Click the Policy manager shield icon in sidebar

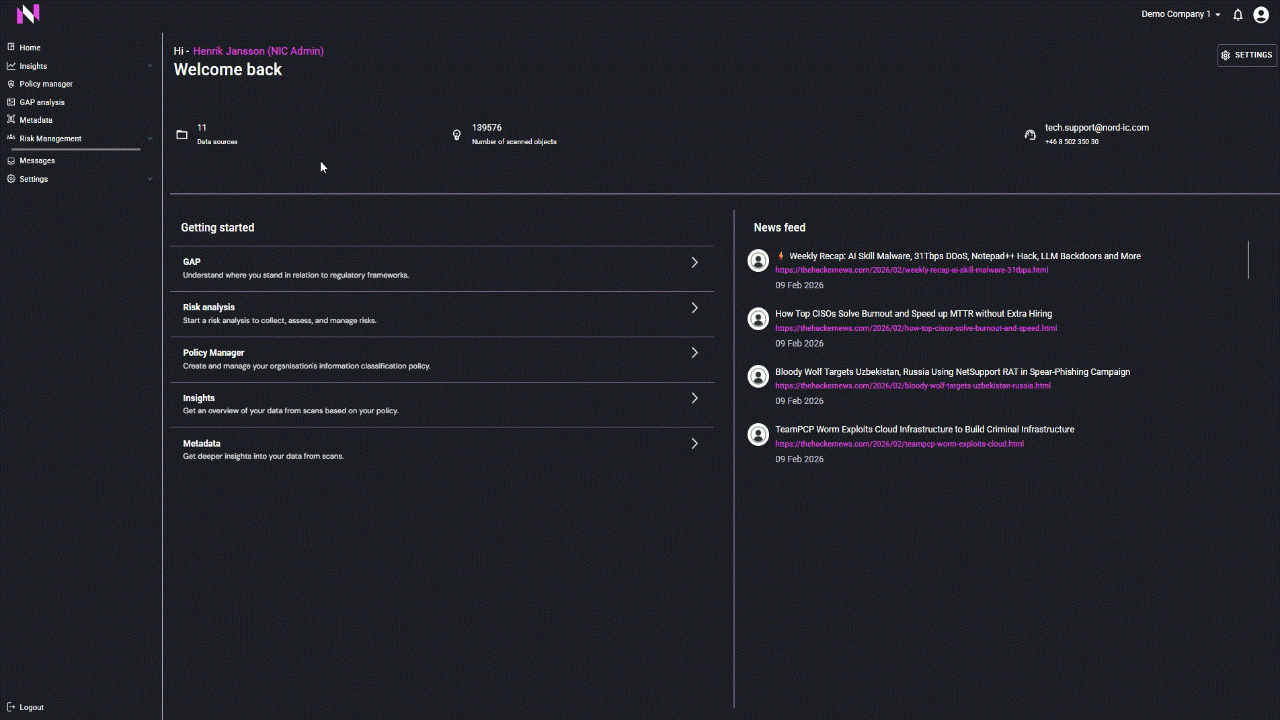[11, 84]
